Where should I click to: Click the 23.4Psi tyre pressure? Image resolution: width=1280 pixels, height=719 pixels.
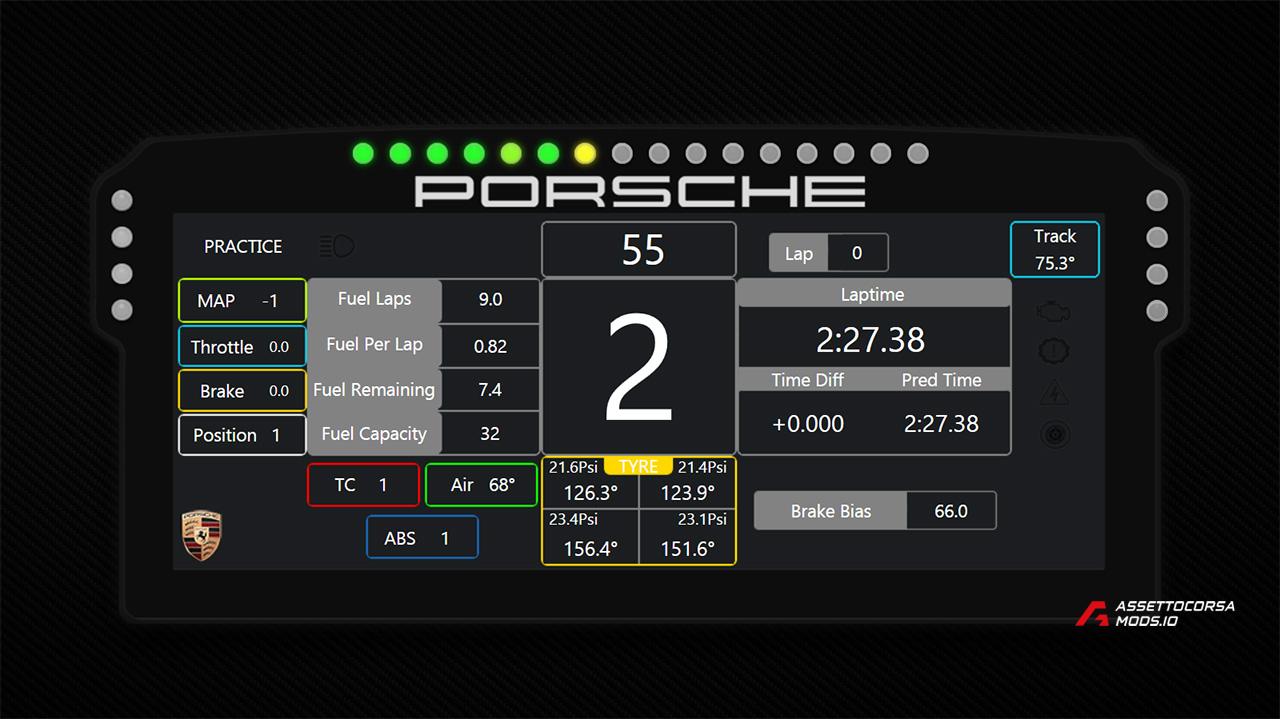574,519
